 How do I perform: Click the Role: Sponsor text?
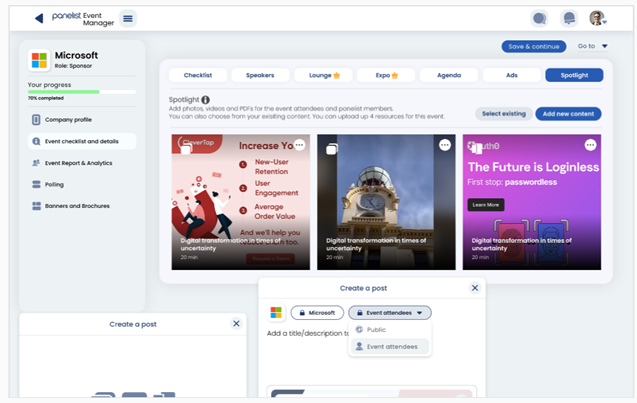click(x=73, y=66)
